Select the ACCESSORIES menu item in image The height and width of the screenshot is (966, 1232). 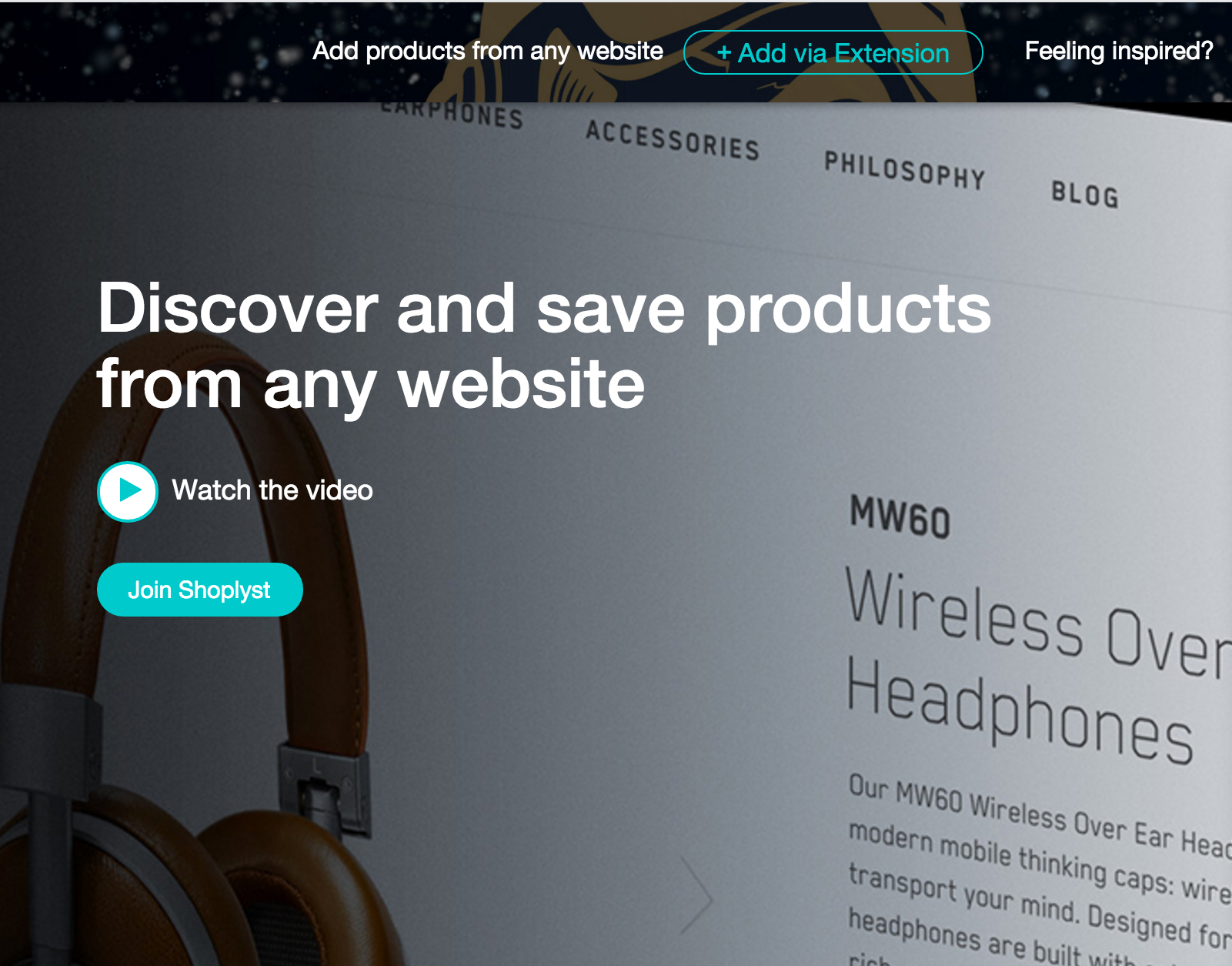coord(673,140)
